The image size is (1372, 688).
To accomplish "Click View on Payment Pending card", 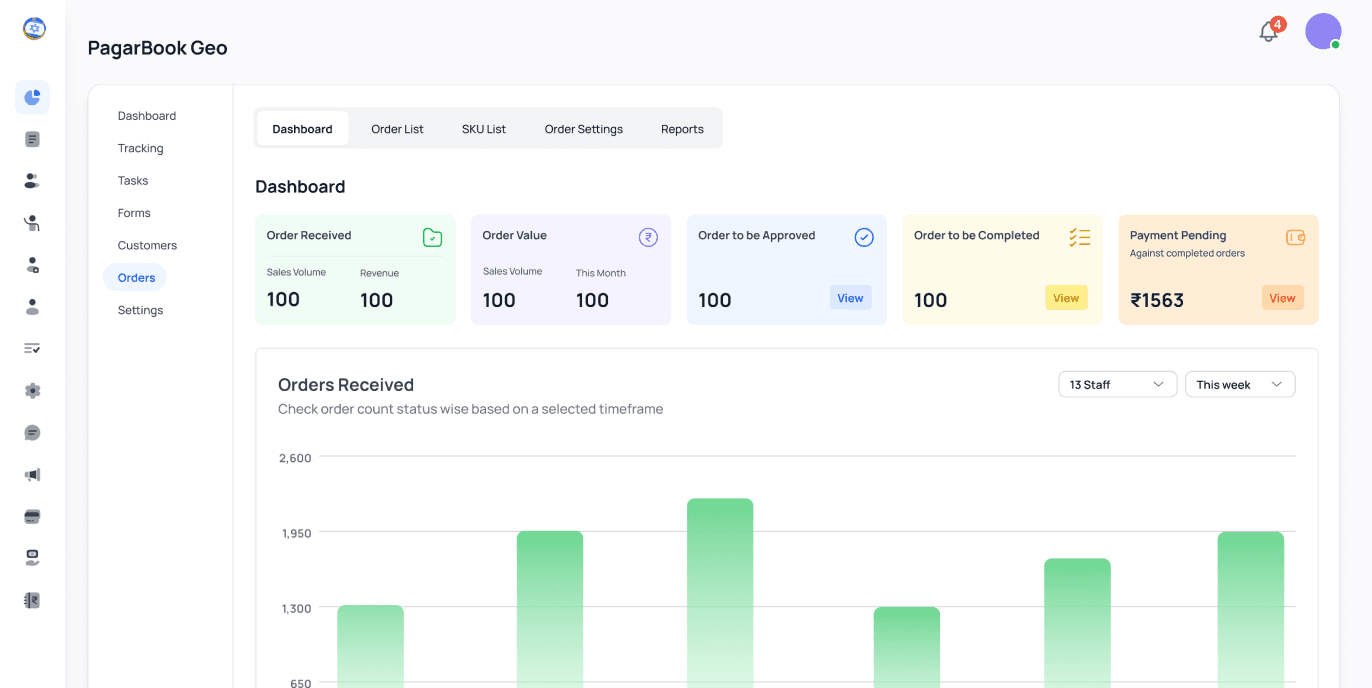I will pos(1282,298).
